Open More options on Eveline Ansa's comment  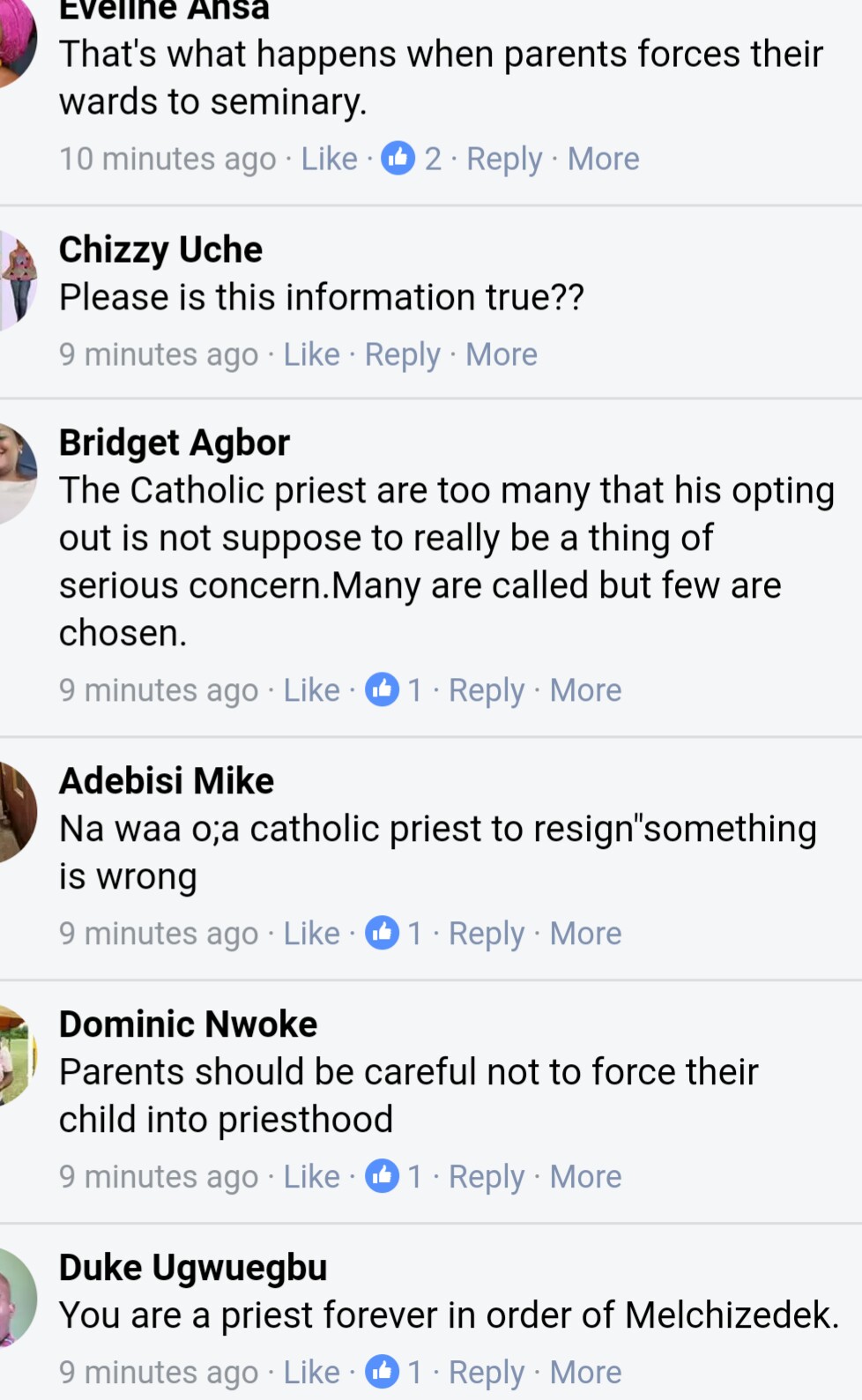(603, 159)
